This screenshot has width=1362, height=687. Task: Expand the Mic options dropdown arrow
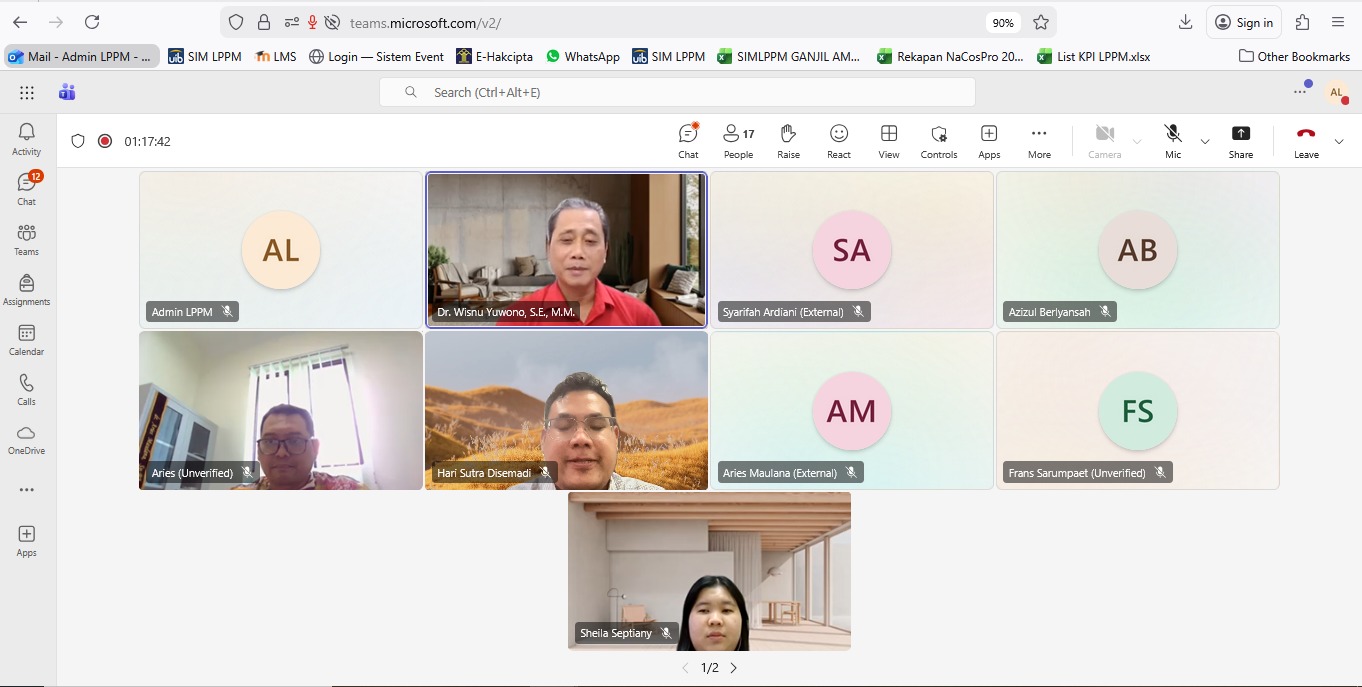tap(1205, 141)
